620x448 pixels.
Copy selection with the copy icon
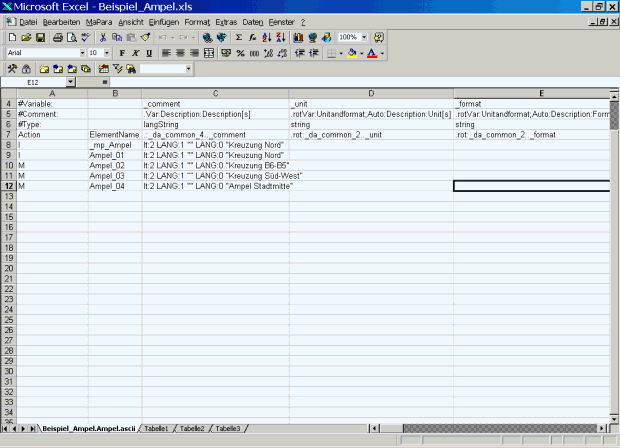[117, 38]
